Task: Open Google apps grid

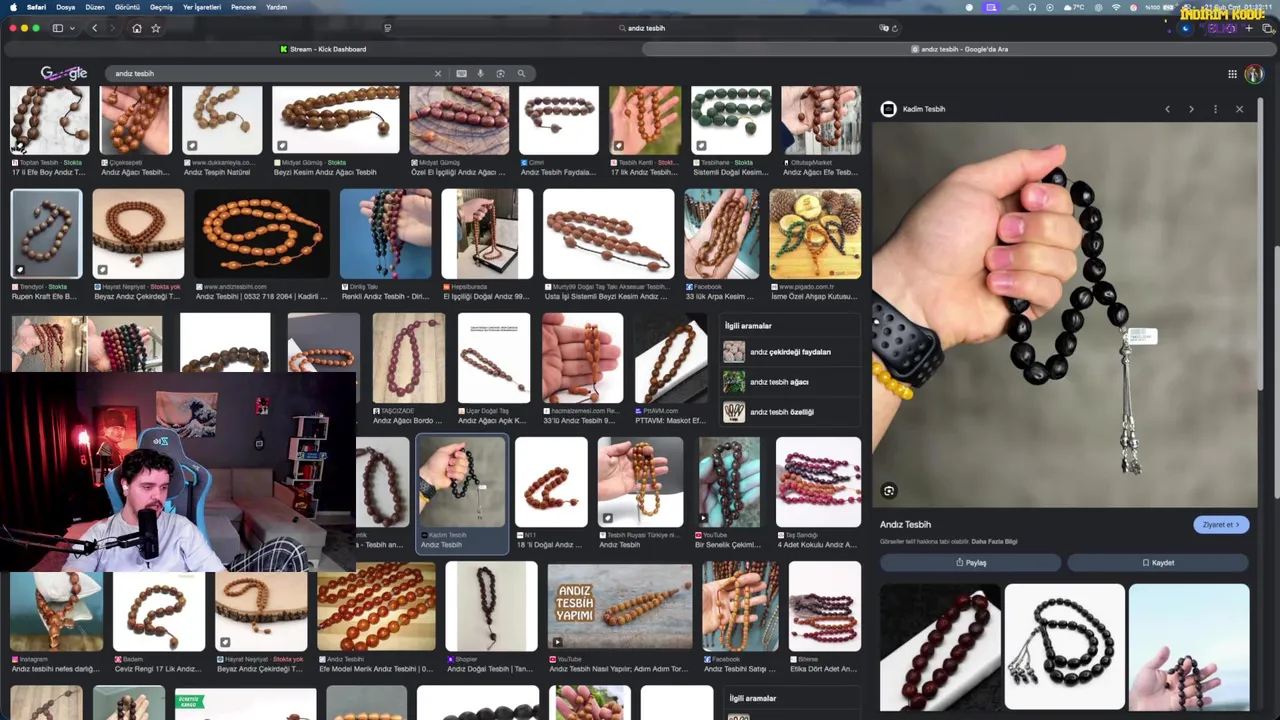Action: (x=1232, y=74)
